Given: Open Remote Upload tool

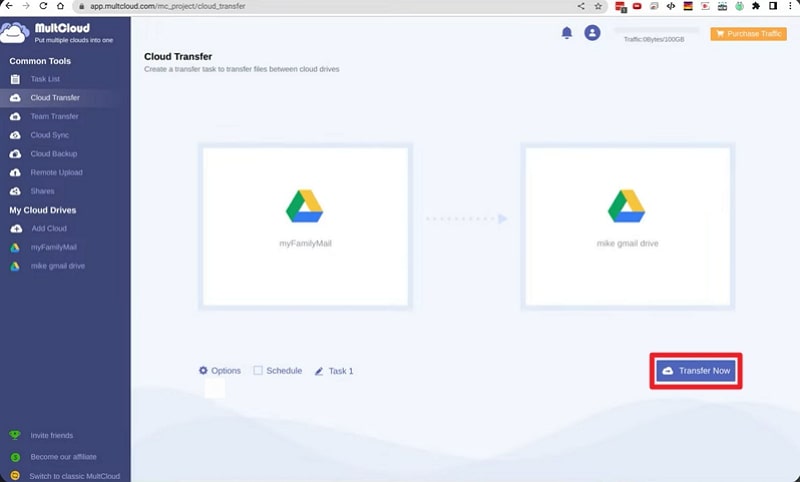Looking at the screenshot, I should pyautogui.click(x=56, y=172).
